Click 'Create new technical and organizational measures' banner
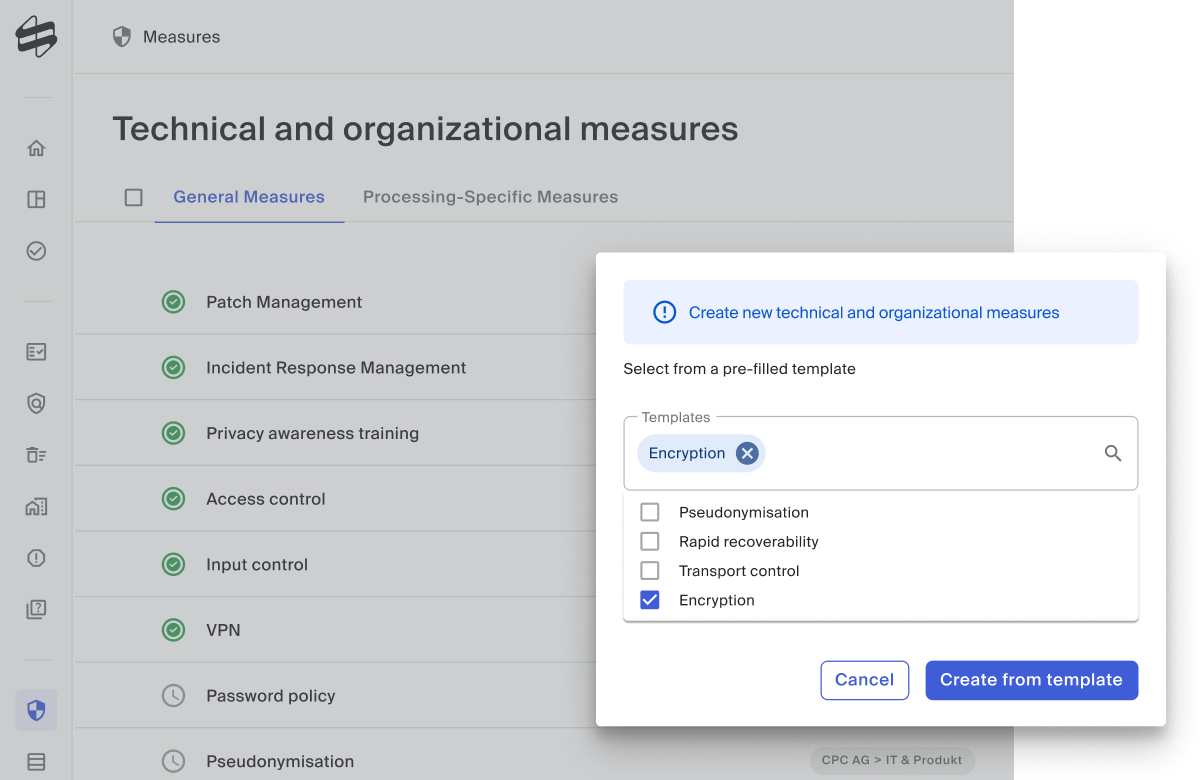 tap(880, 312)
